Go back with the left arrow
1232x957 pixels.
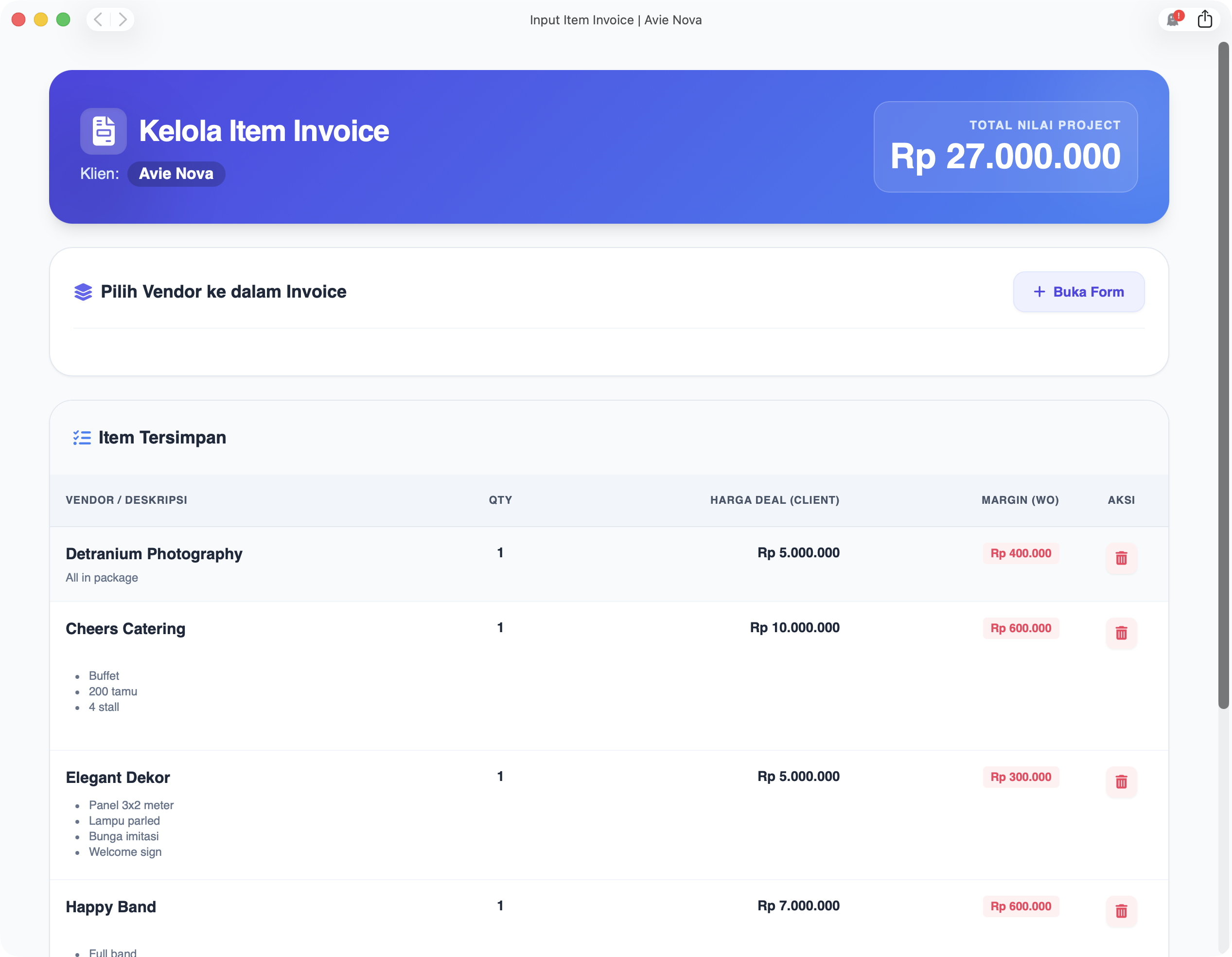pos(98,20)
